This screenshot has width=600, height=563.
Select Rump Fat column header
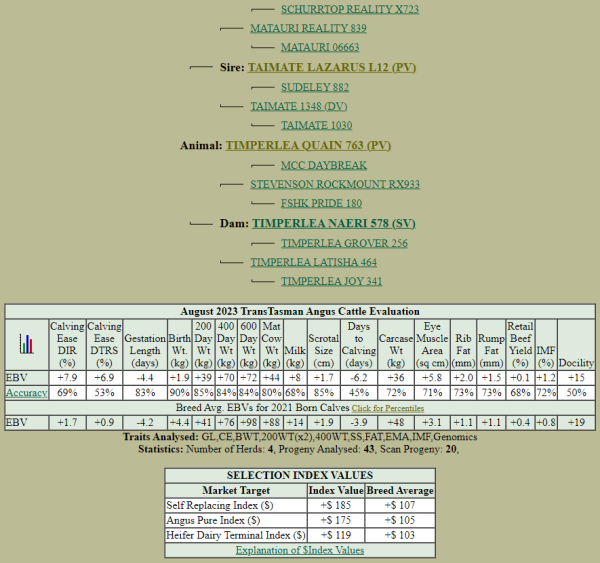click(x=491, y=344)
